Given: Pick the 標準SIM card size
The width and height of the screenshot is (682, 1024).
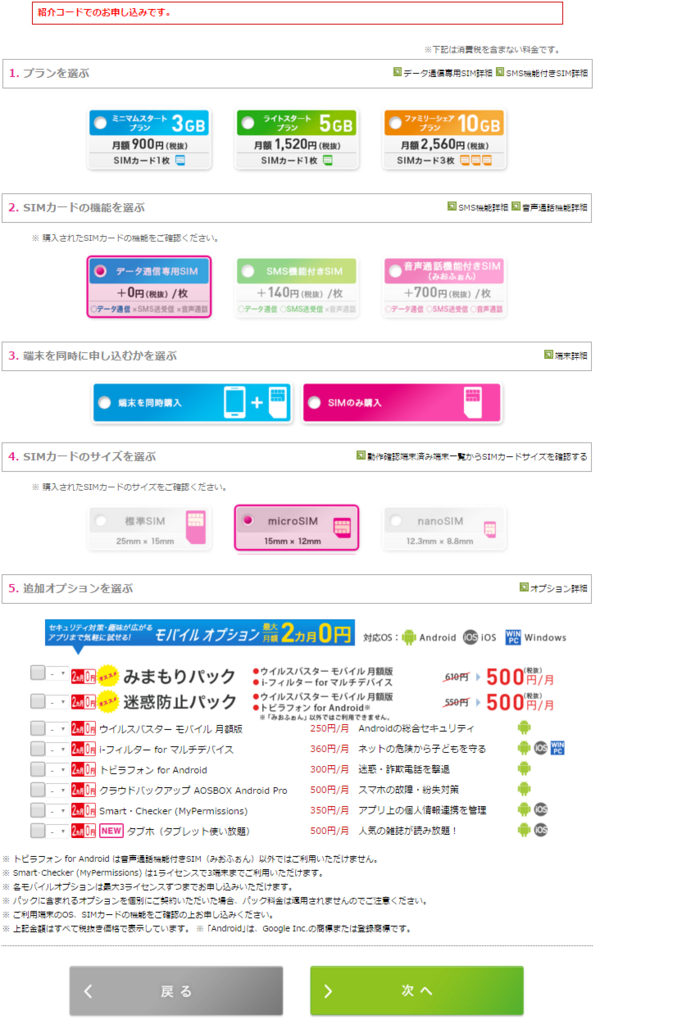Looking at the screenshot, I should [x=149, y=528].
